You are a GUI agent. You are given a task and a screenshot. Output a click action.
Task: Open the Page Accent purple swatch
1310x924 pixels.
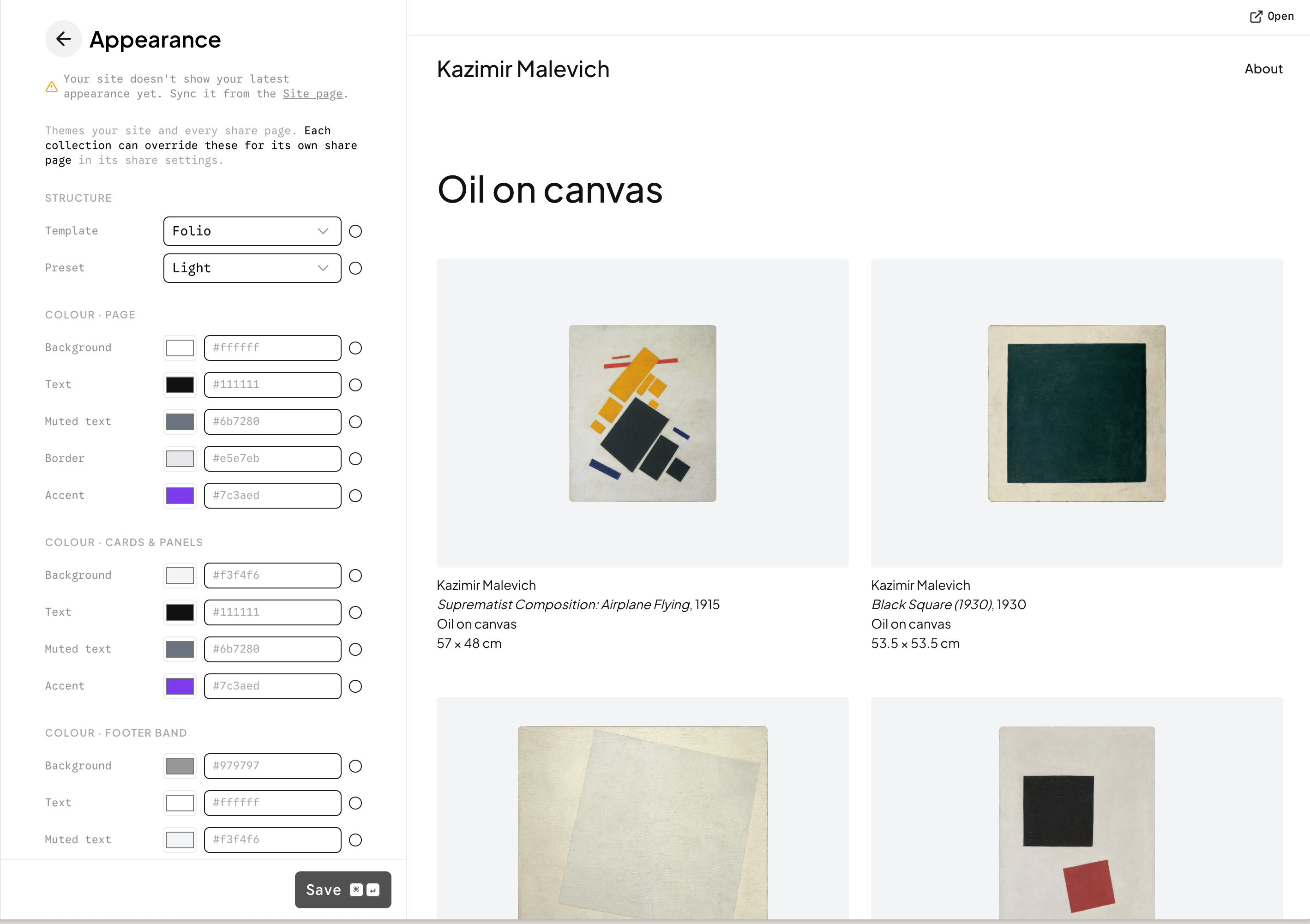[180, 496]
